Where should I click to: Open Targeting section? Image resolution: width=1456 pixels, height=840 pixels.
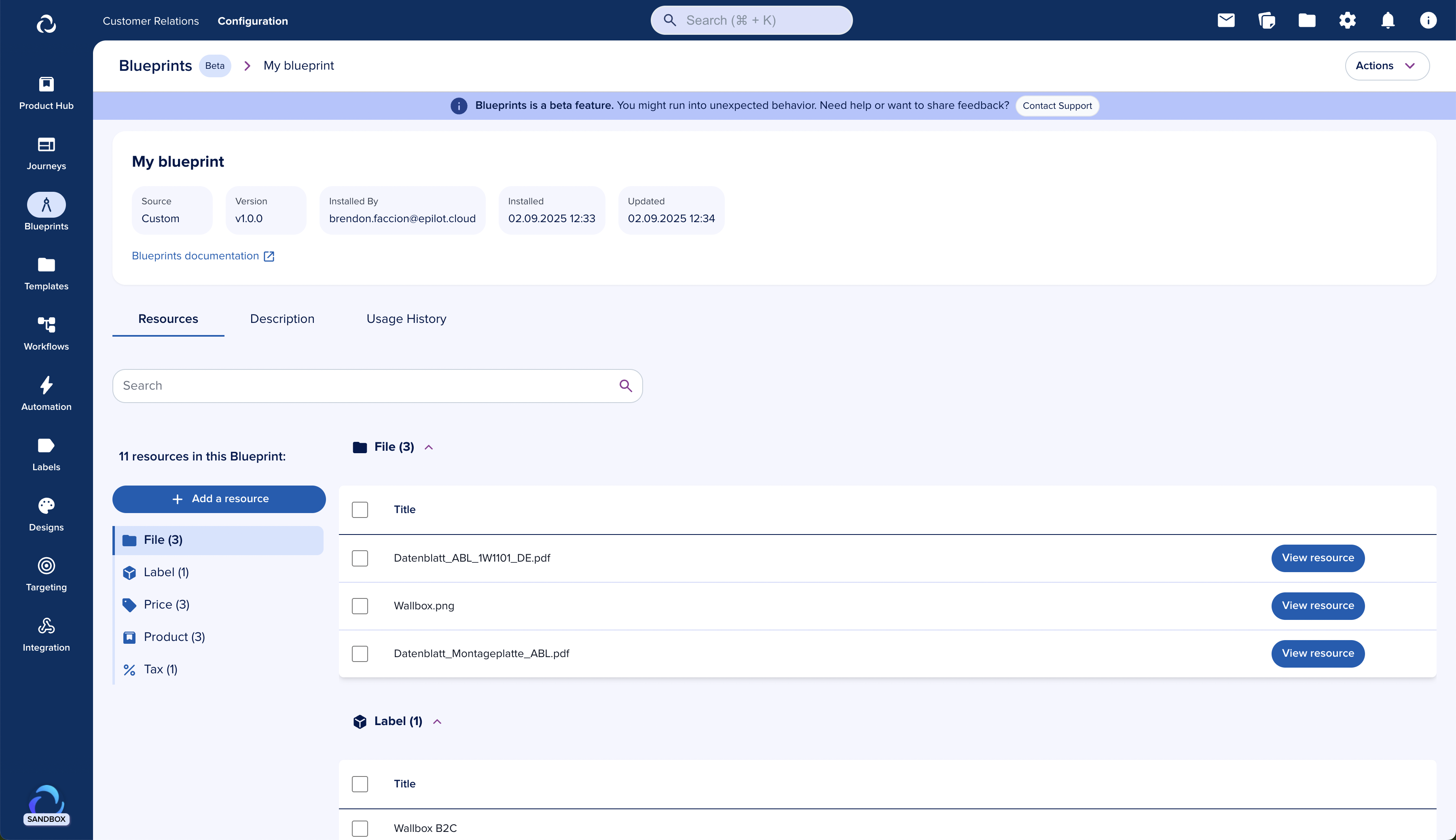point(46,574)
